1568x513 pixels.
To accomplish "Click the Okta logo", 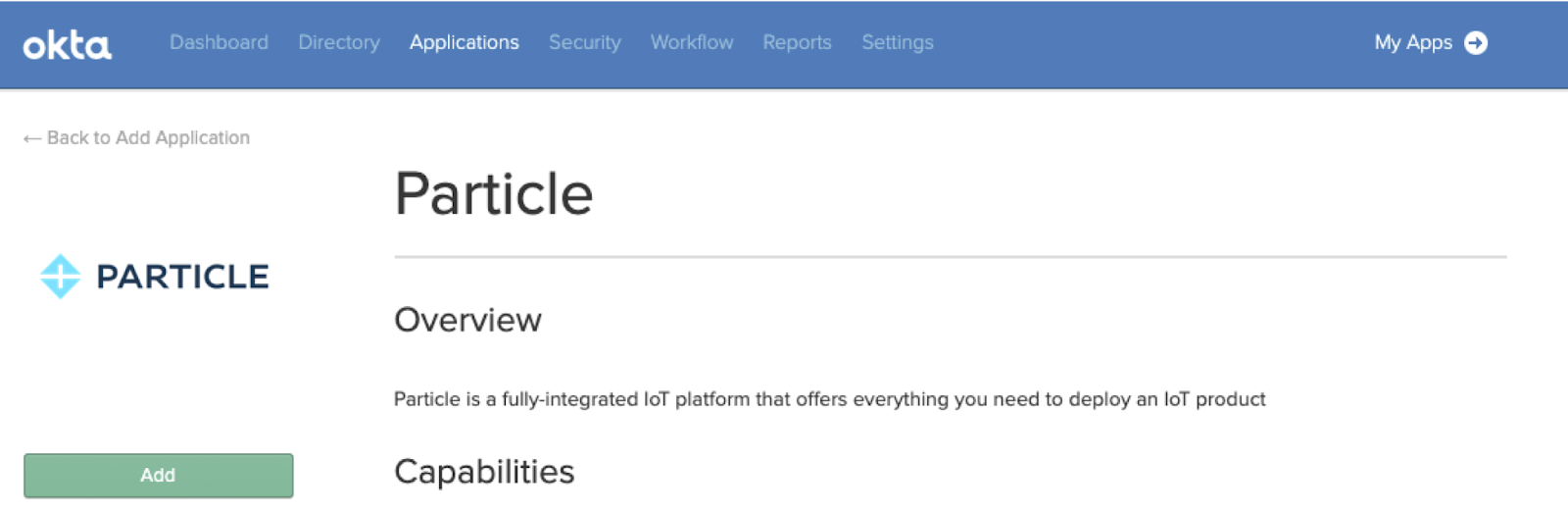I will (67, 44).
